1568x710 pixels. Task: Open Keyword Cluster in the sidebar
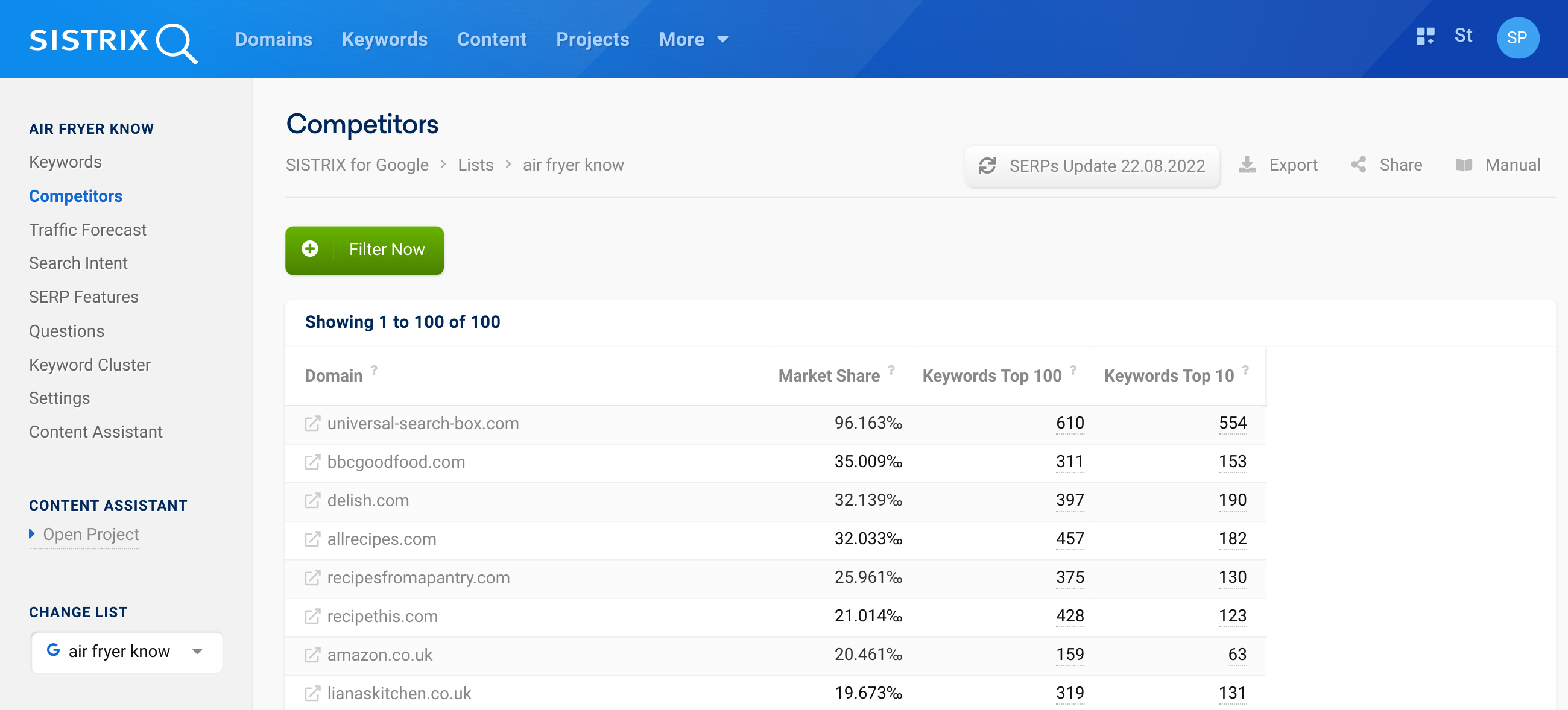[89, 365]
